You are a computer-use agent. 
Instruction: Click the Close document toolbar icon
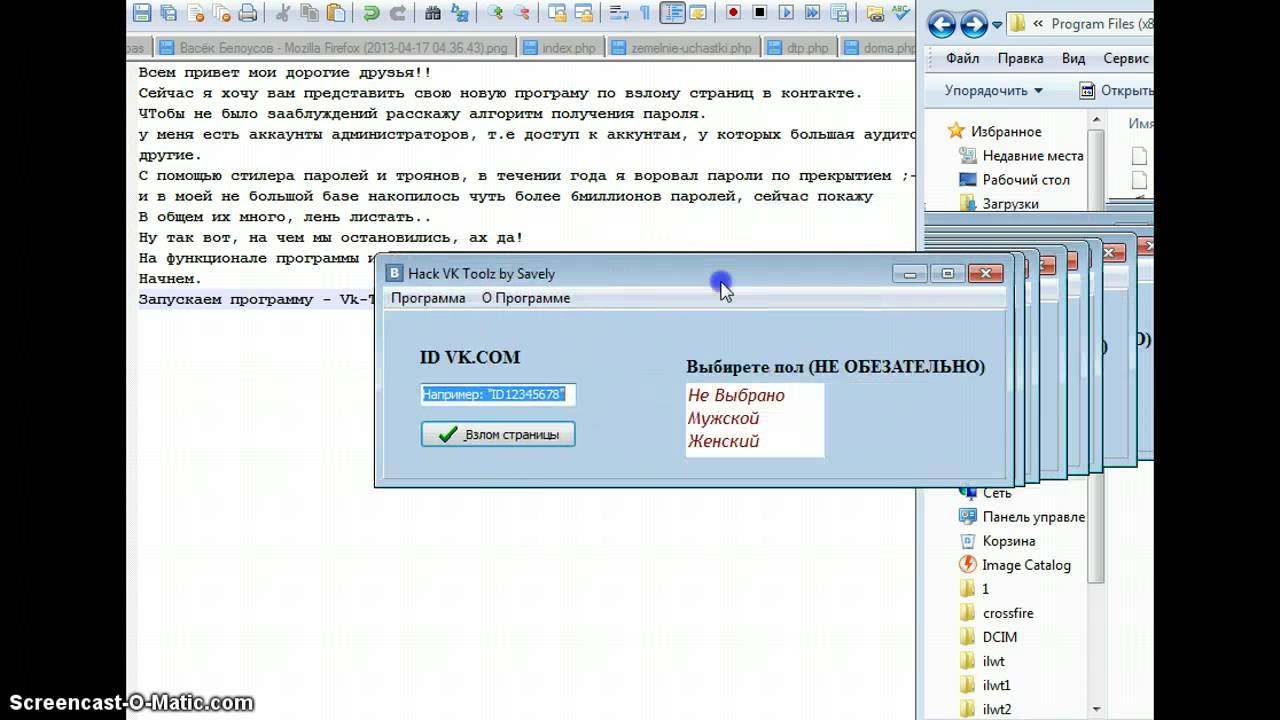tap(194, 13)
